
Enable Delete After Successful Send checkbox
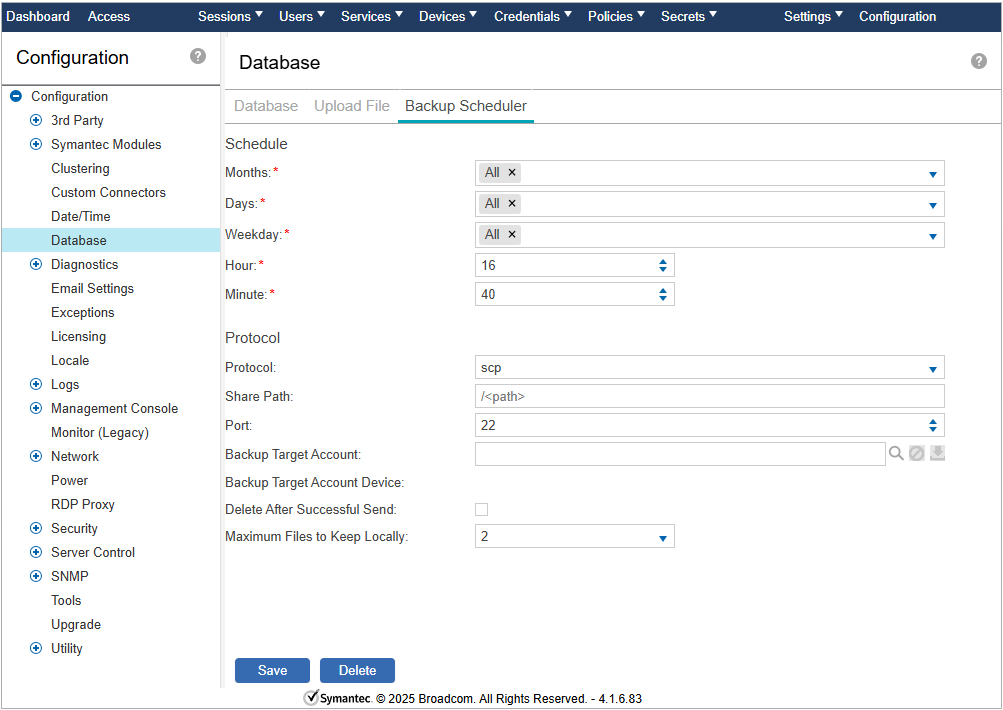coord(481,510)
